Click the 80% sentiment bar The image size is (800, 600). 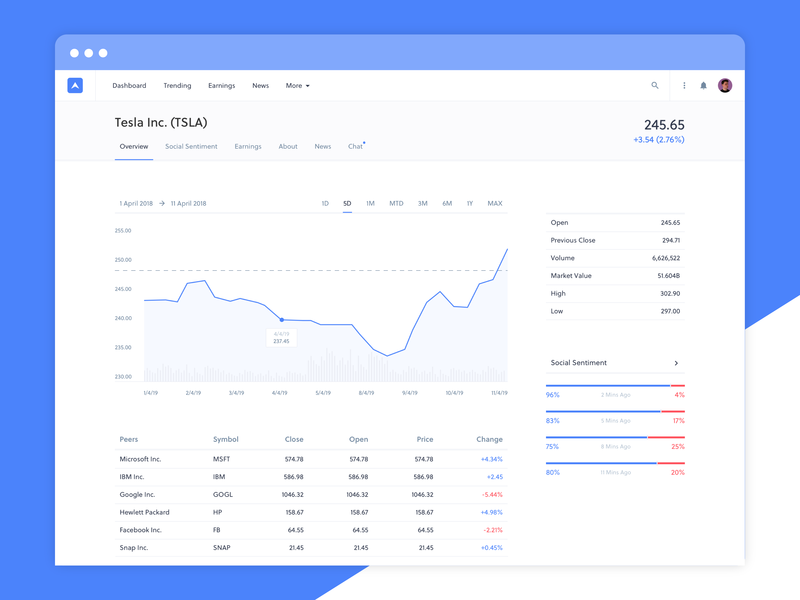(x=615, y=463)
